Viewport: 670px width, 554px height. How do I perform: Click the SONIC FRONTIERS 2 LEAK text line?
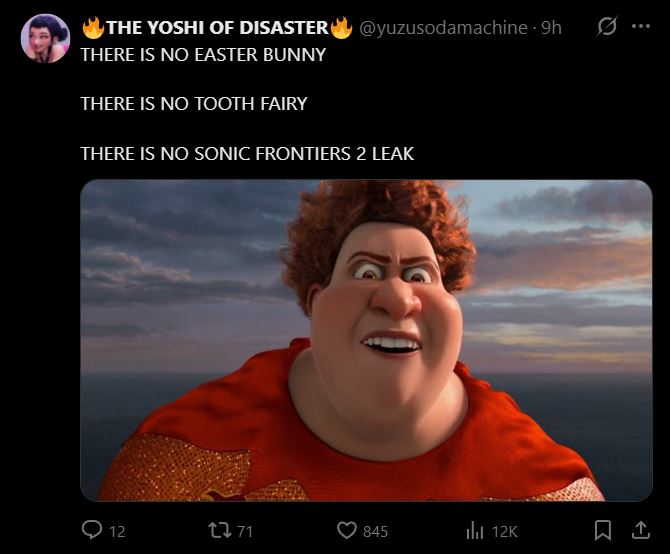coord(304,154)
